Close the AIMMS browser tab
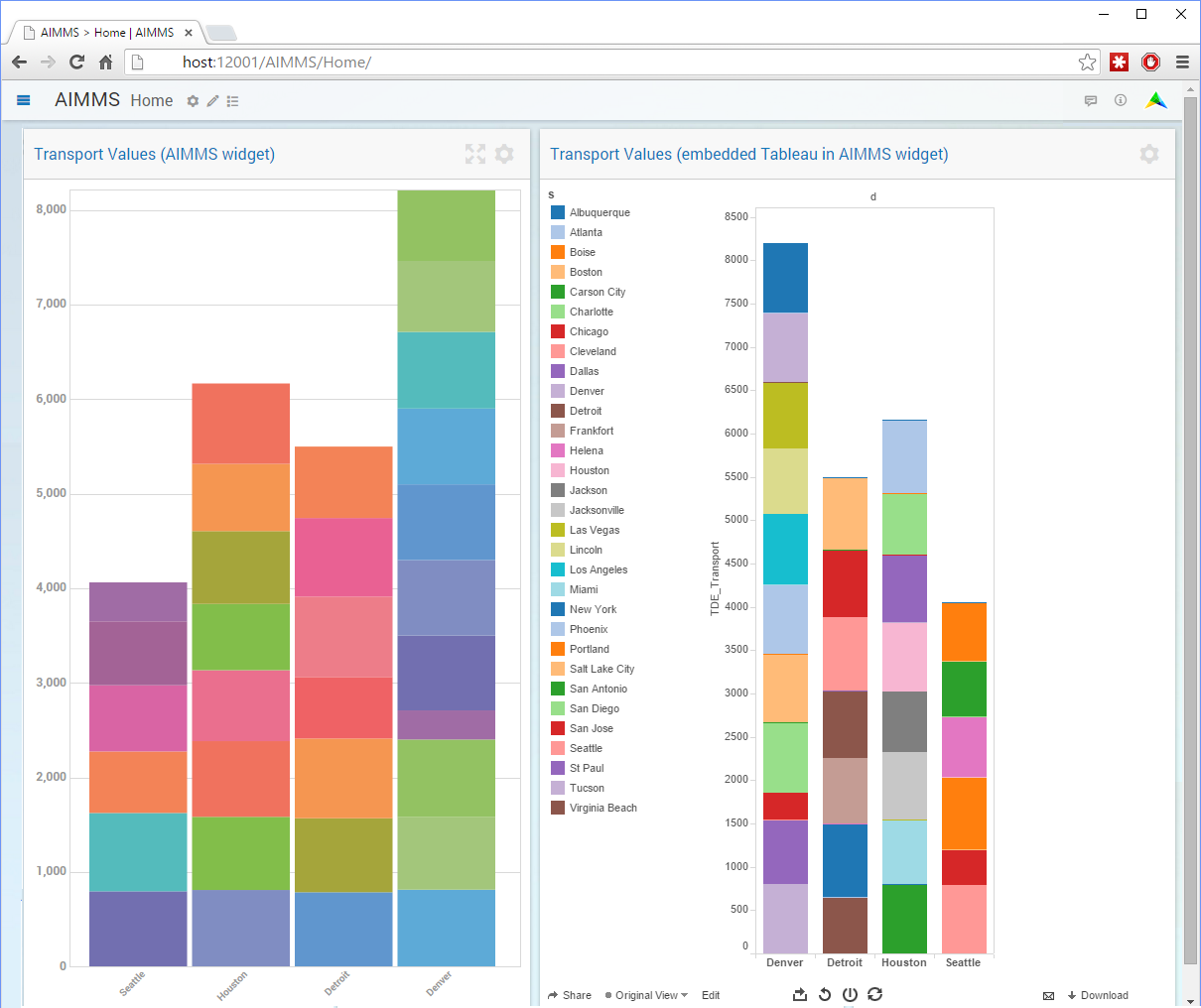Image resolution: width=1201 pixels, height=1008 pixels. point(189,33)
